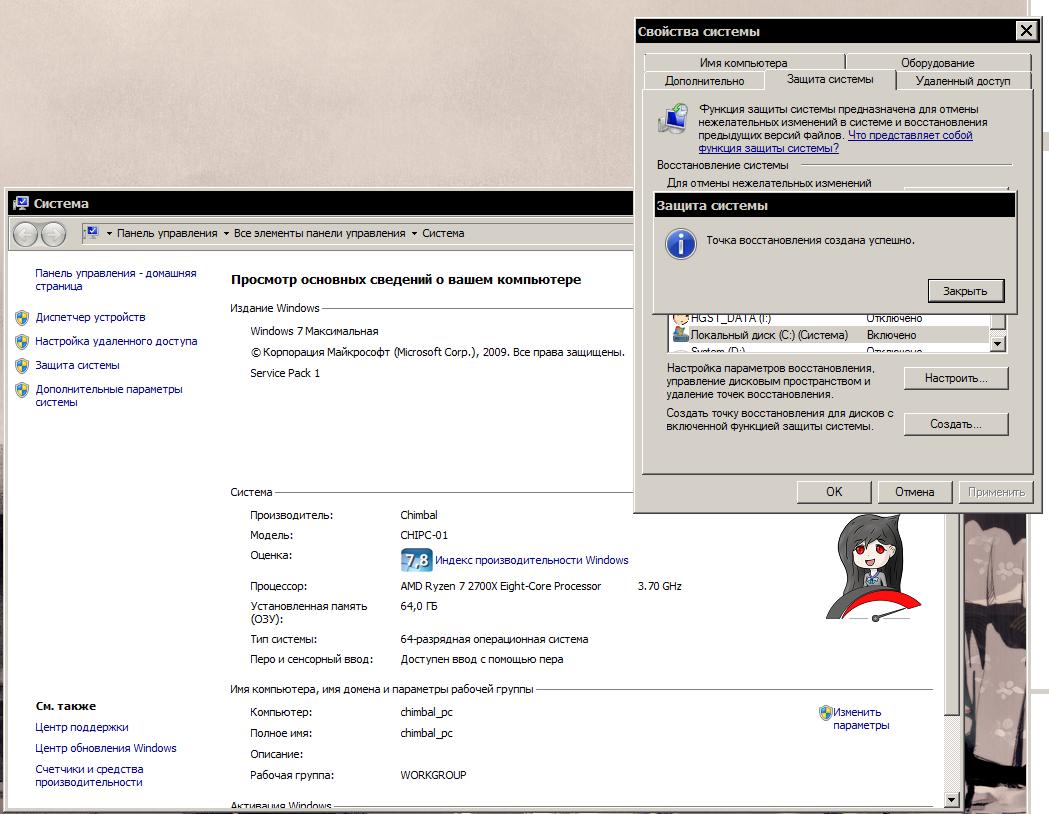Click the Закрыть button in dialog
Viewport: 1049px width, 814px height.
[x=965, y=291]
